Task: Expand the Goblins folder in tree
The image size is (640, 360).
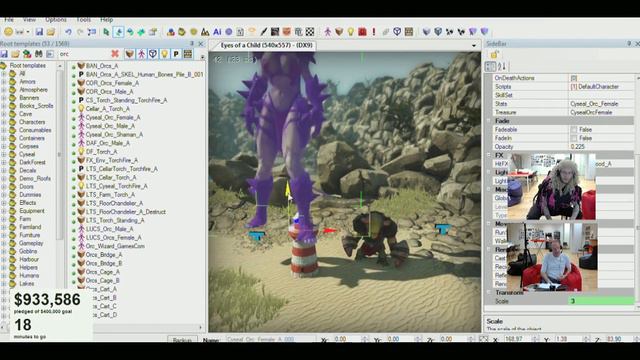Action: (3, 251)
